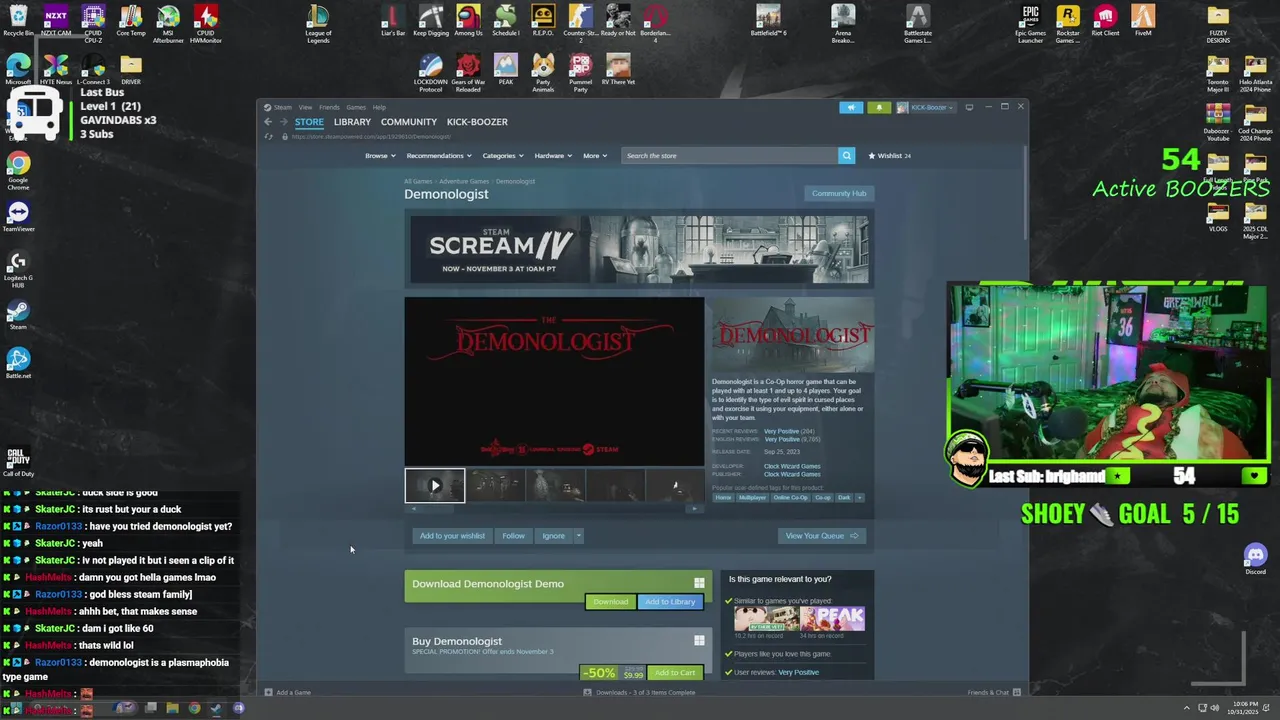Launch Battlefield 6 from the desktop
The height and width of the screenshot is (720, 1280).
(x=768, y=21)
